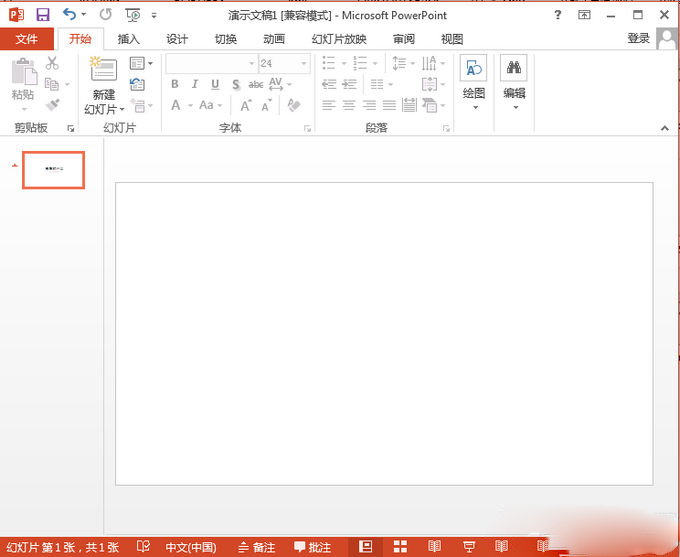Click the Format Painter brush icon
This screenshot has height=557, width=680.
[52, 105]
